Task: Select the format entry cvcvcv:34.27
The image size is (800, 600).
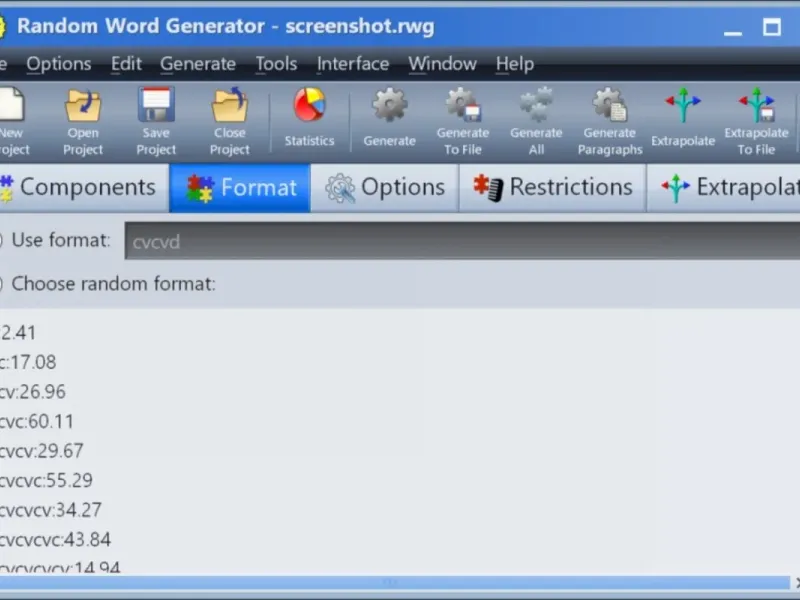Action: coord(51,510)
